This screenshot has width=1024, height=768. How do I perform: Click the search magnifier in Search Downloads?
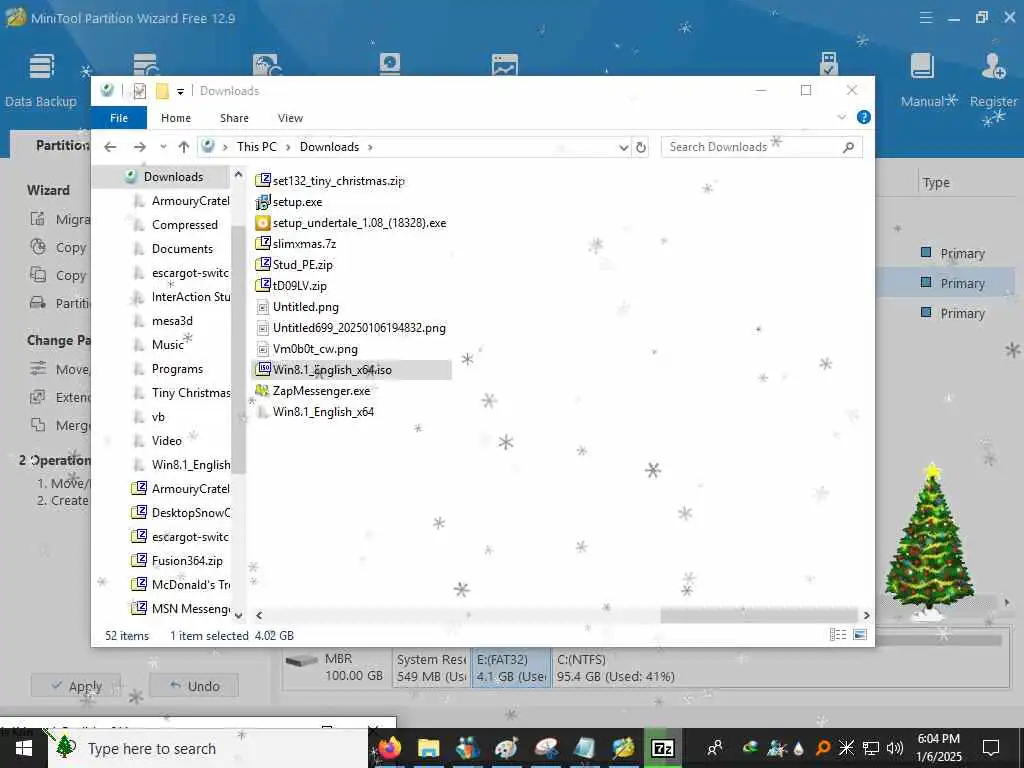point(848,148)
